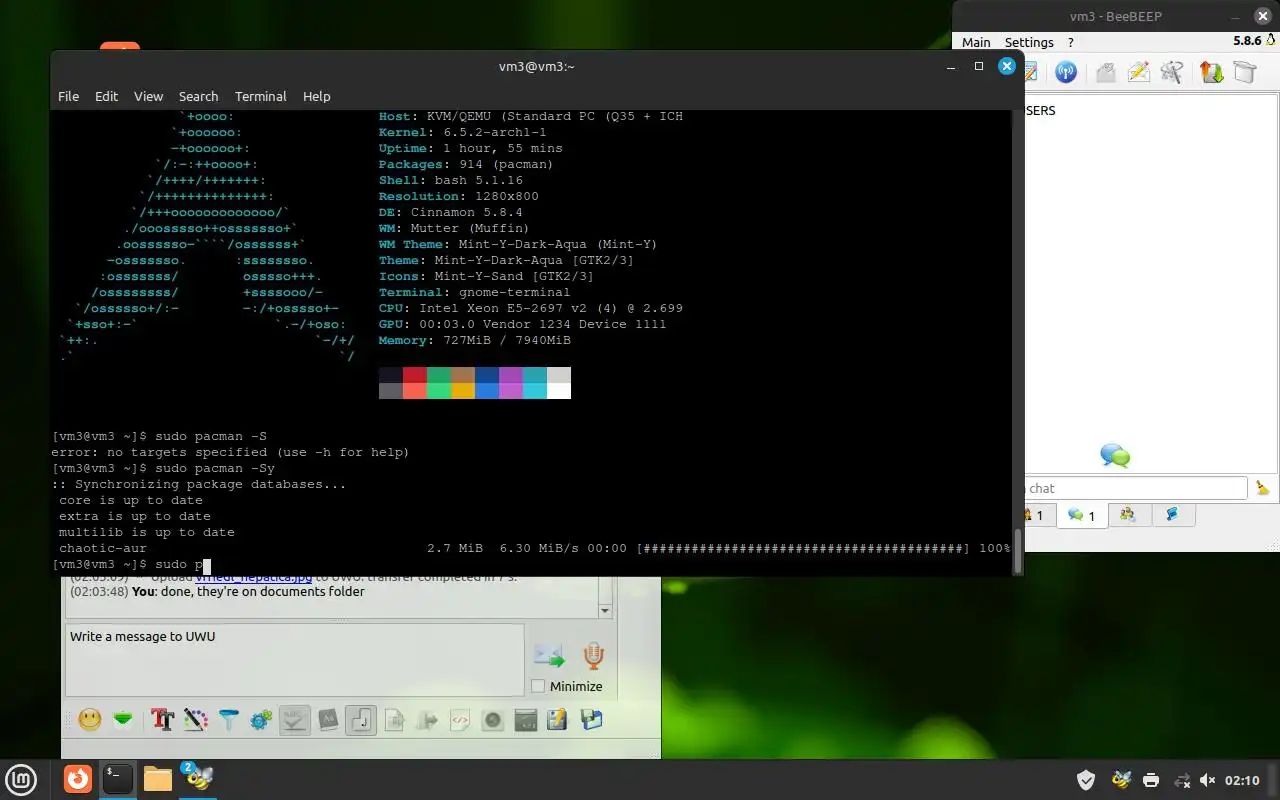
Task: Click the muted volume tray icon
Action: pos(1207,780)
